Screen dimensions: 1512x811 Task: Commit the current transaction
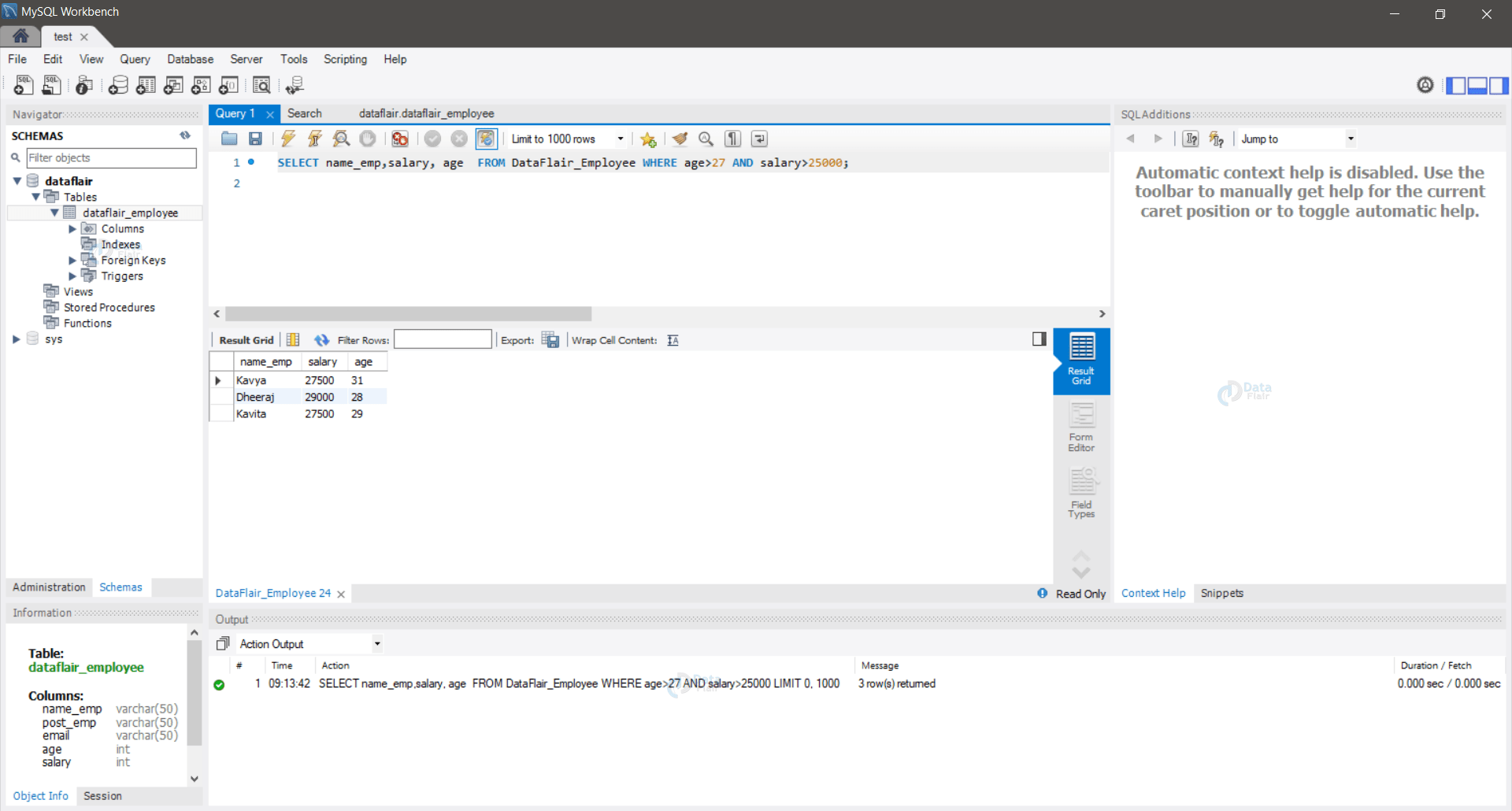click(432, 139)
